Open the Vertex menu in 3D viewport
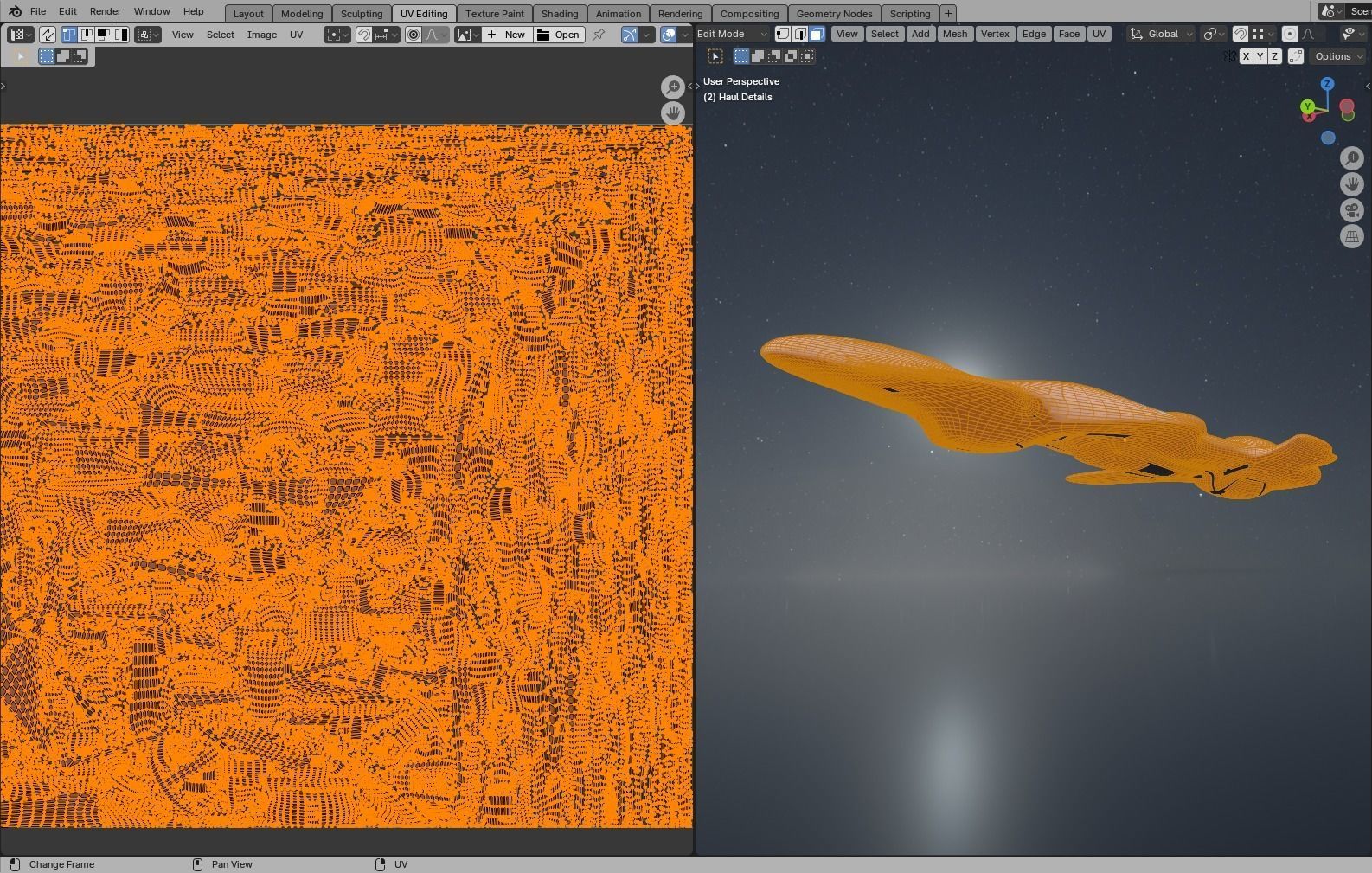The image size is (1372, 873). pos(995,34)
